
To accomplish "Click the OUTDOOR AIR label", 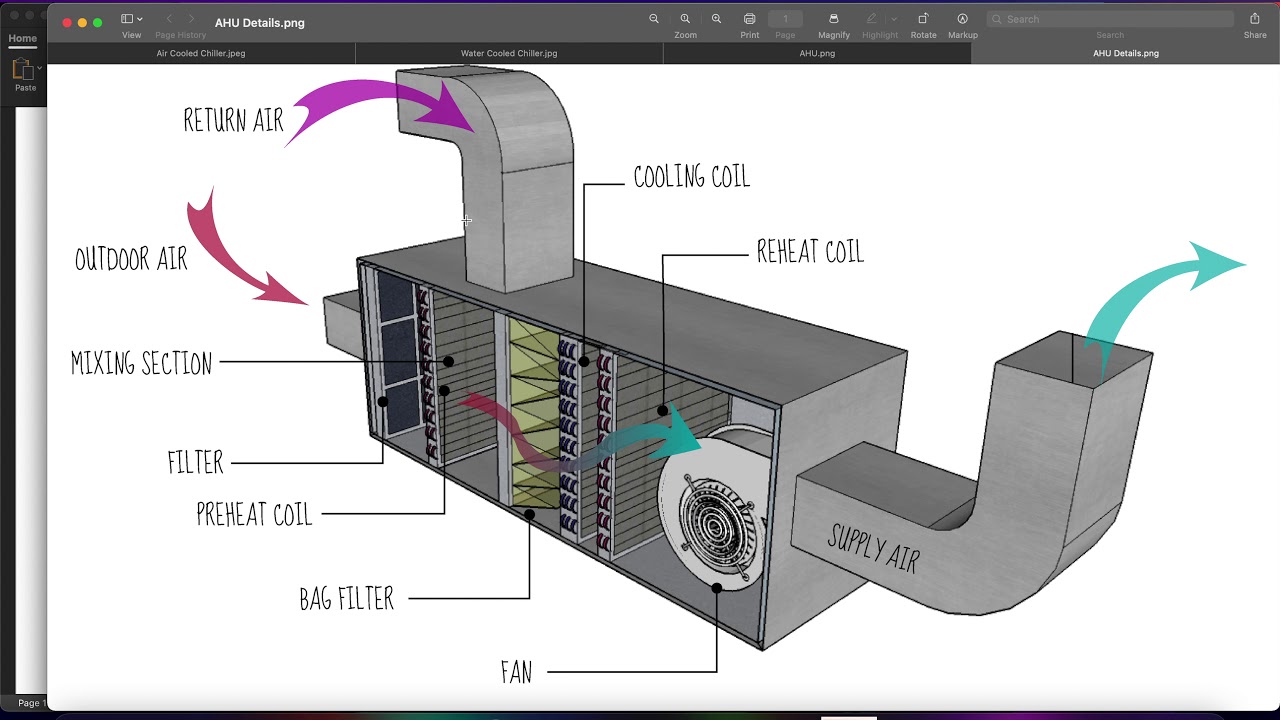I will [x=131, y=260].
